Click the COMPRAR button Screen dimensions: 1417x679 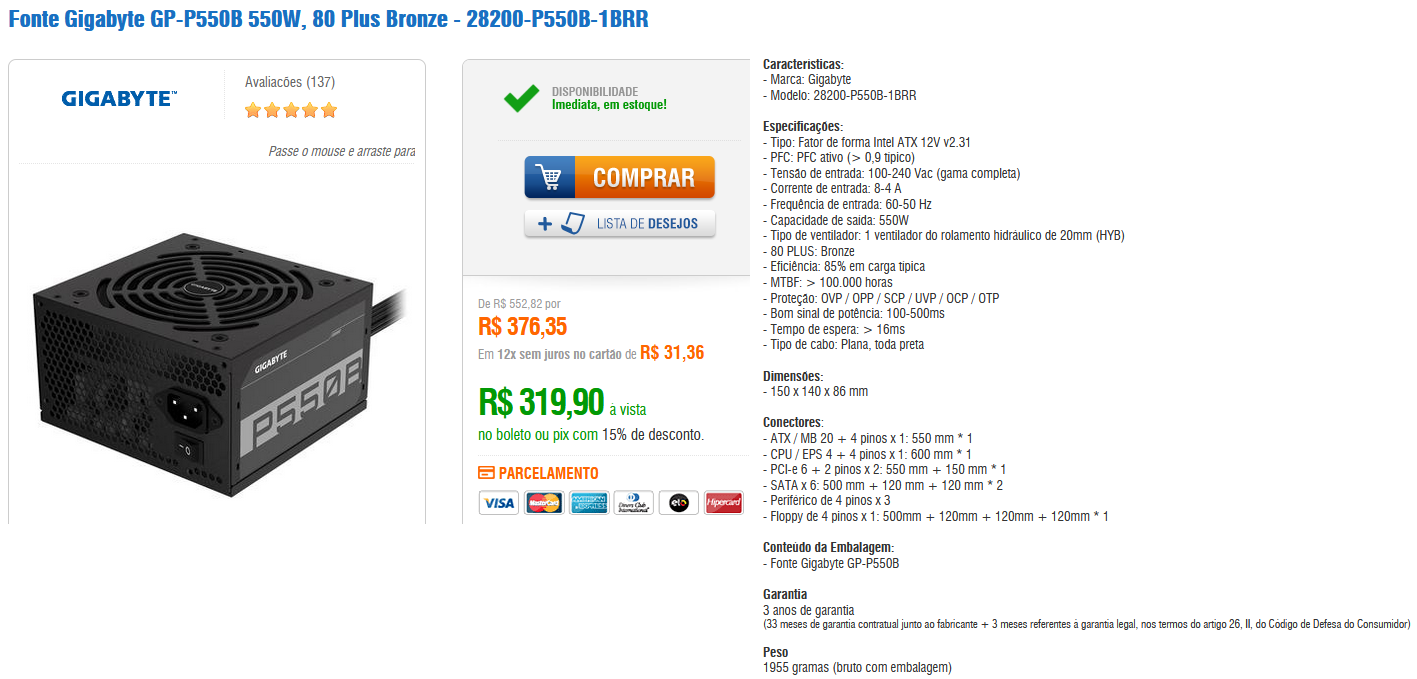click(620, 177)
